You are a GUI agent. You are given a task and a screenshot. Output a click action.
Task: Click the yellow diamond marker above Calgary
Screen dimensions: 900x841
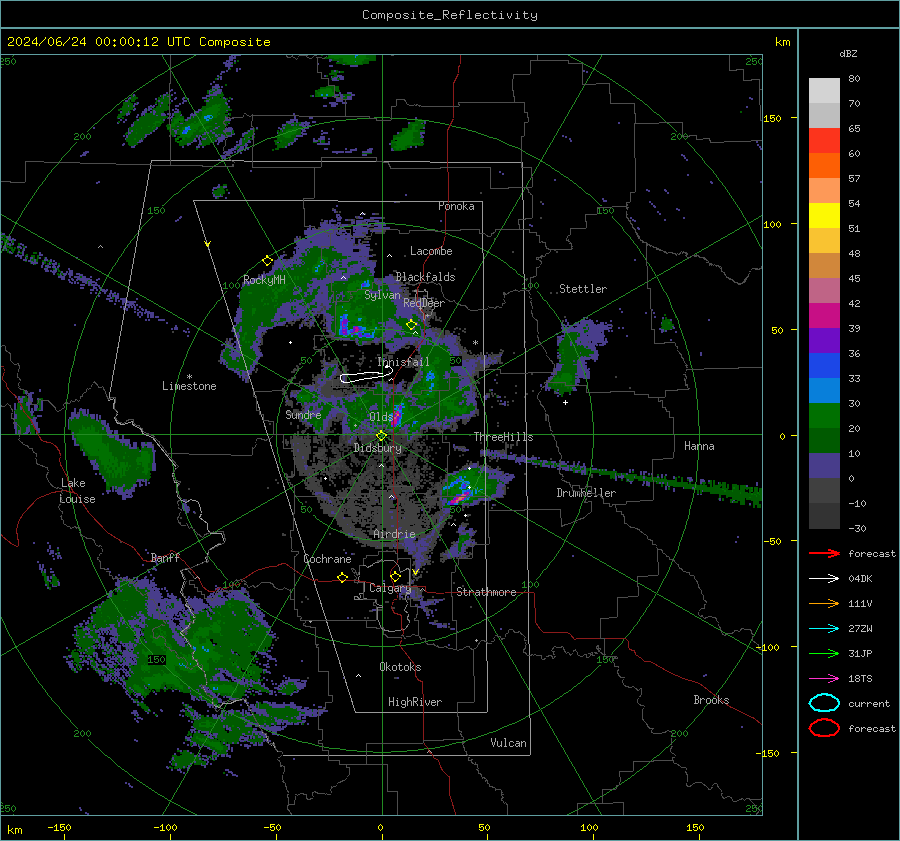click(395, 576)
